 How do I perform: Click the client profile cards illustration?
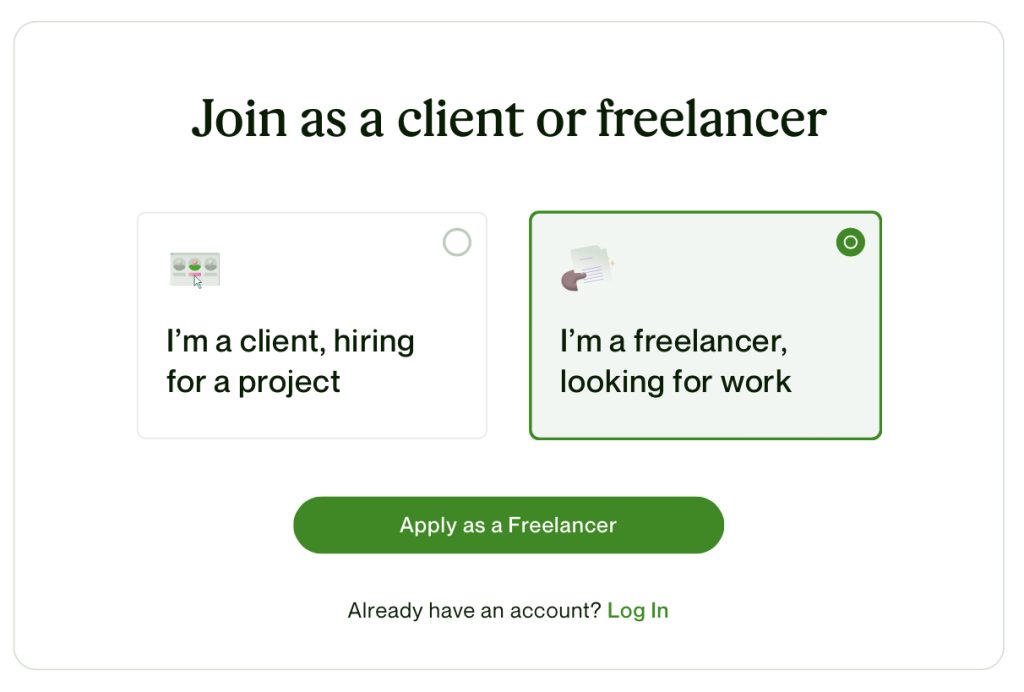pyautogui.click(x=195, y=270)
